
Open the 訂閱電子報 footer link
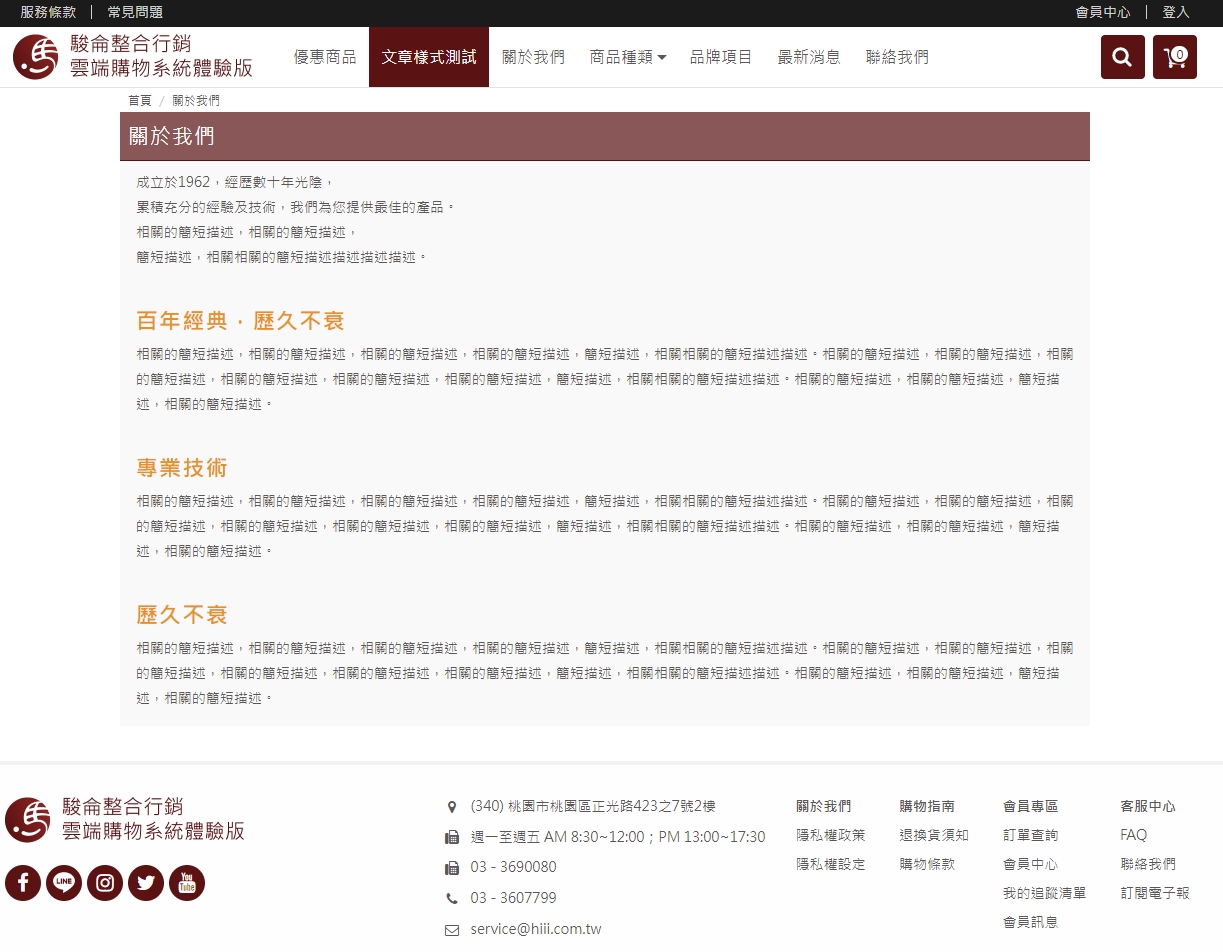[1155, 893]
